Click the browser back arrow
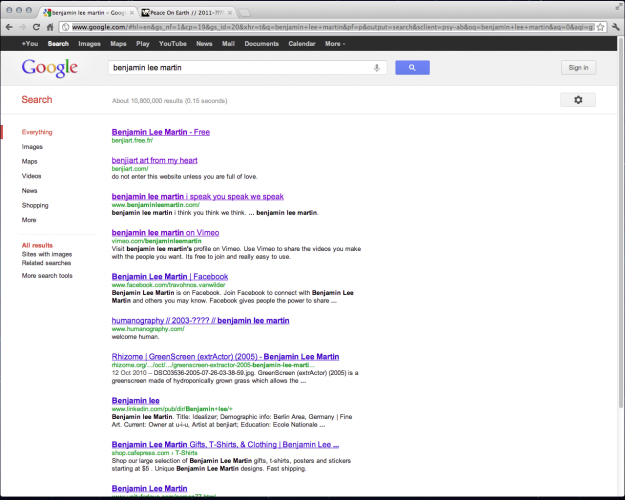The image size is (625, 500). click(x=9, y=27)
